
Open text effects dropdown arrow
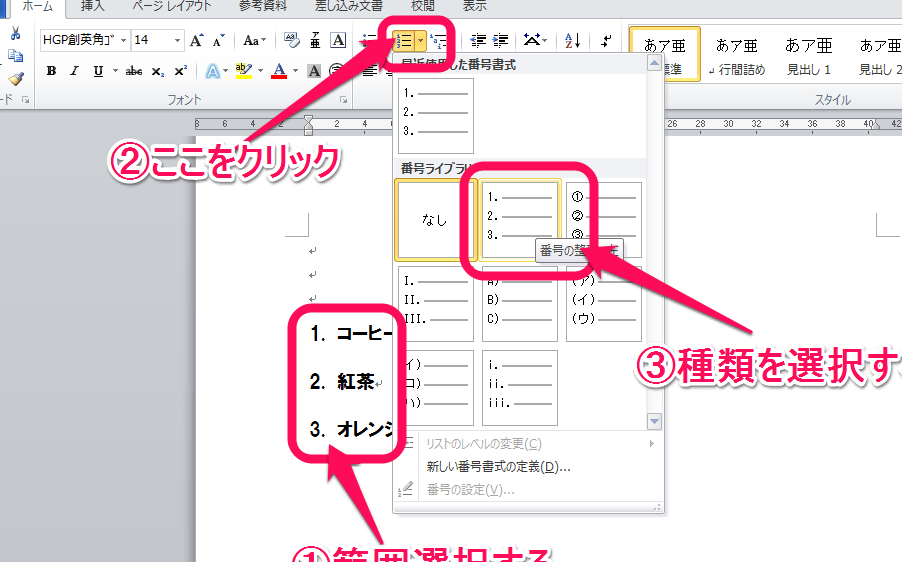(x=226, y=71)
